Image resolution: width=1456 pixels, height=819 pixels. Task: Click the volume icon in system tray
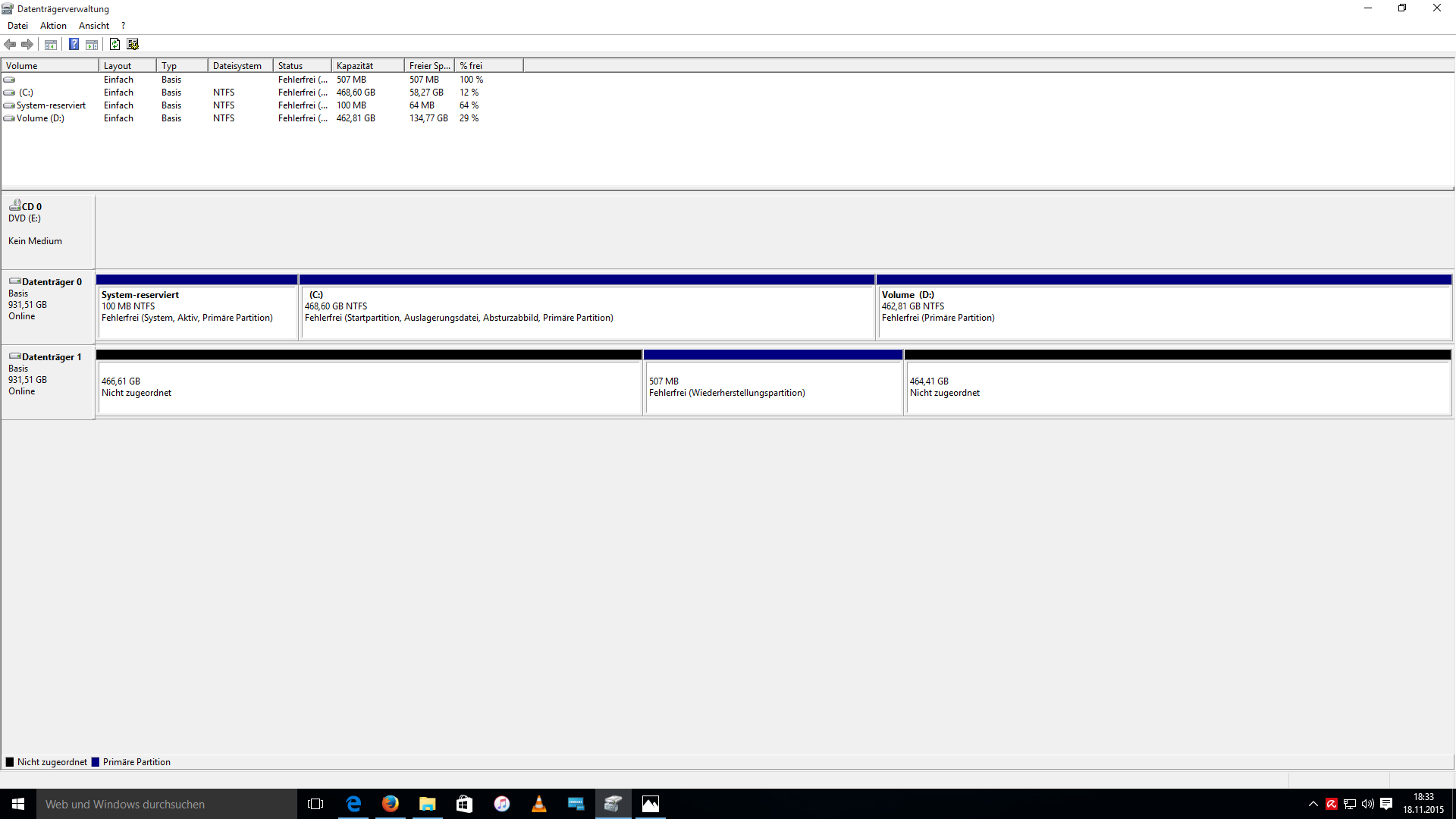1367,804
